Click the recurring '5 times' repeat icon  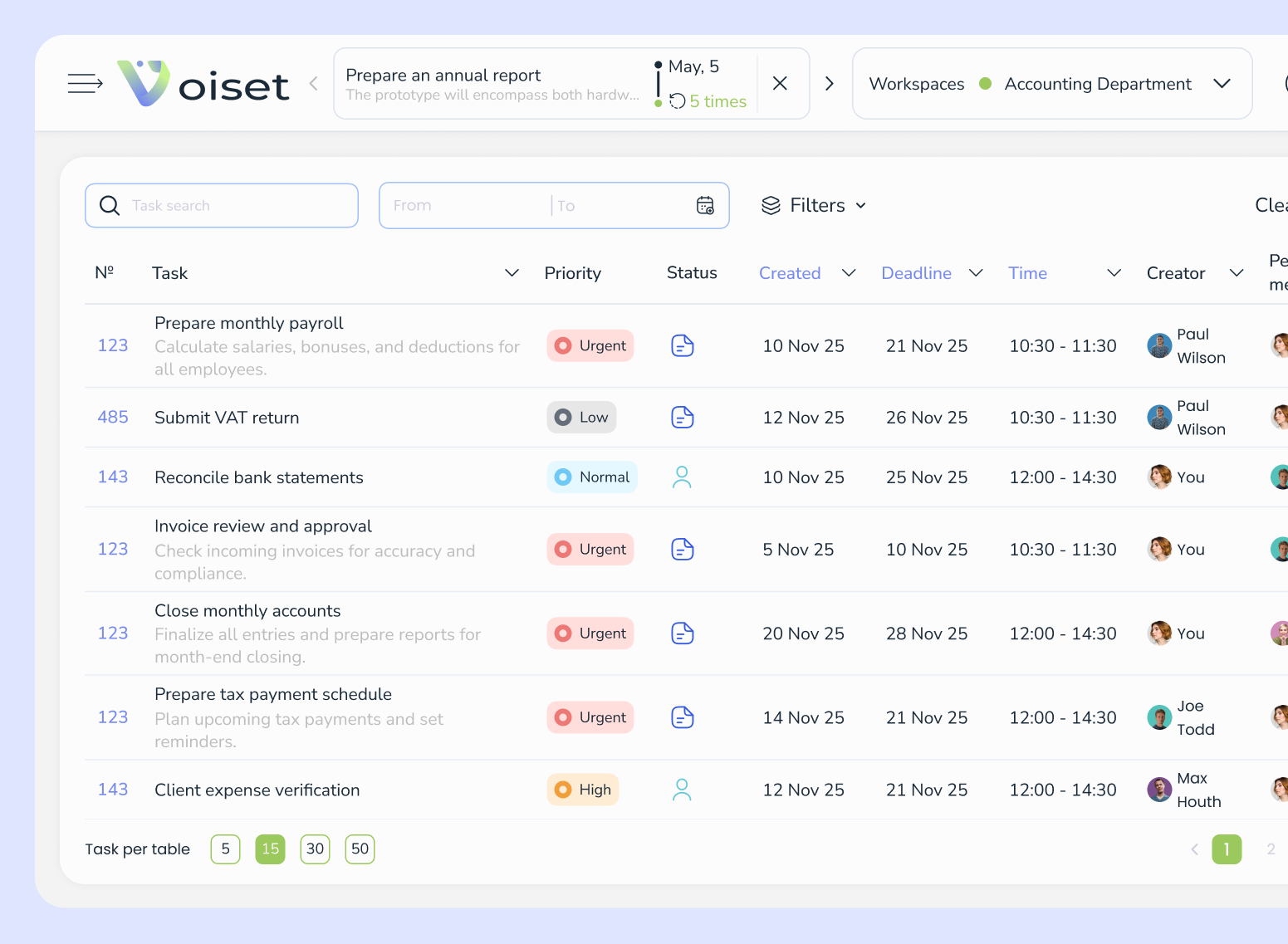pos(676,100)
